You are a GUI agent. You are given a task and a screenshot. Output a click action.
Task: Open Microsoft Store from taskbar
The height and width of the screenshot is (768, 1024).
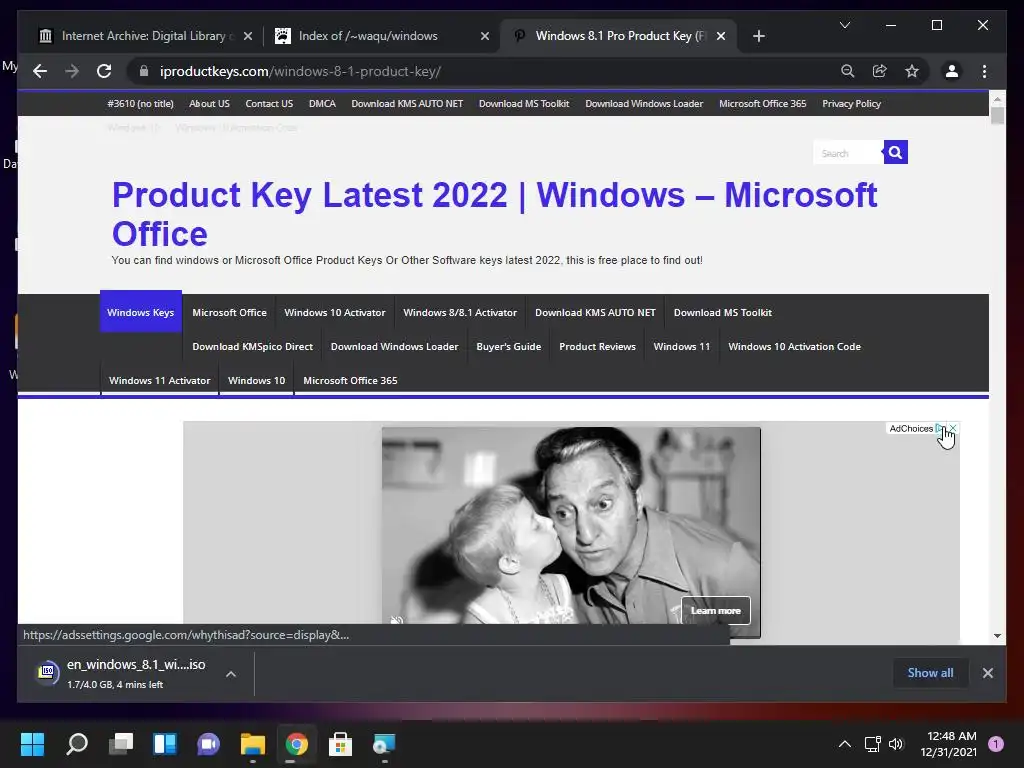click(340, 744)
